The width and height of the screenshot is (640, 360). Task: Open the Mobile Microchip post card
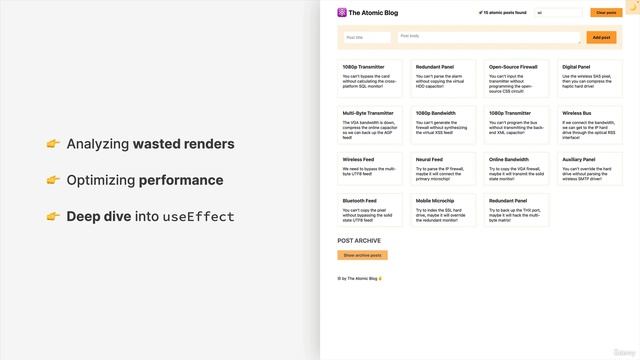point(443,210)
